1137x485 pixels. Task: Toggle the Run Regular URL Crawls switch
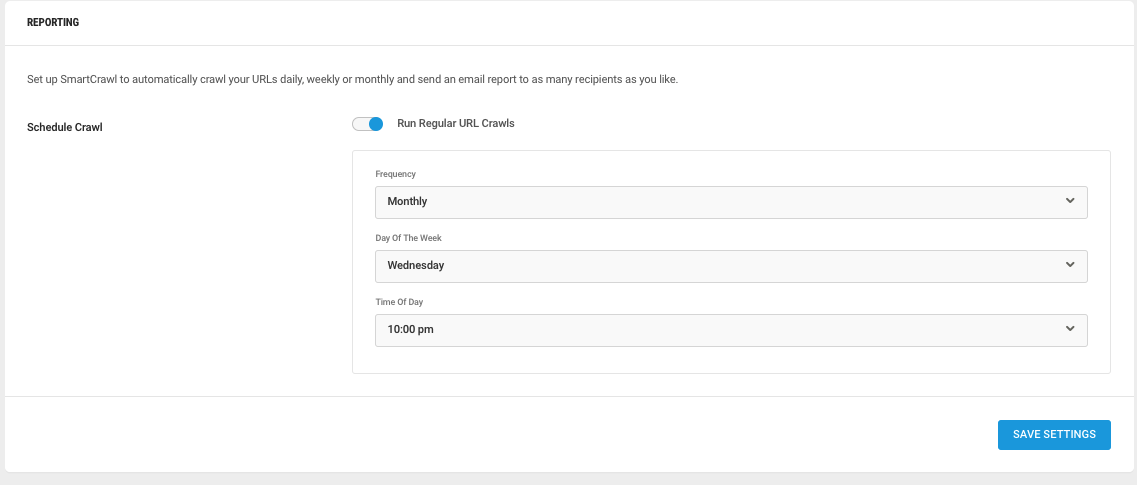368,124
